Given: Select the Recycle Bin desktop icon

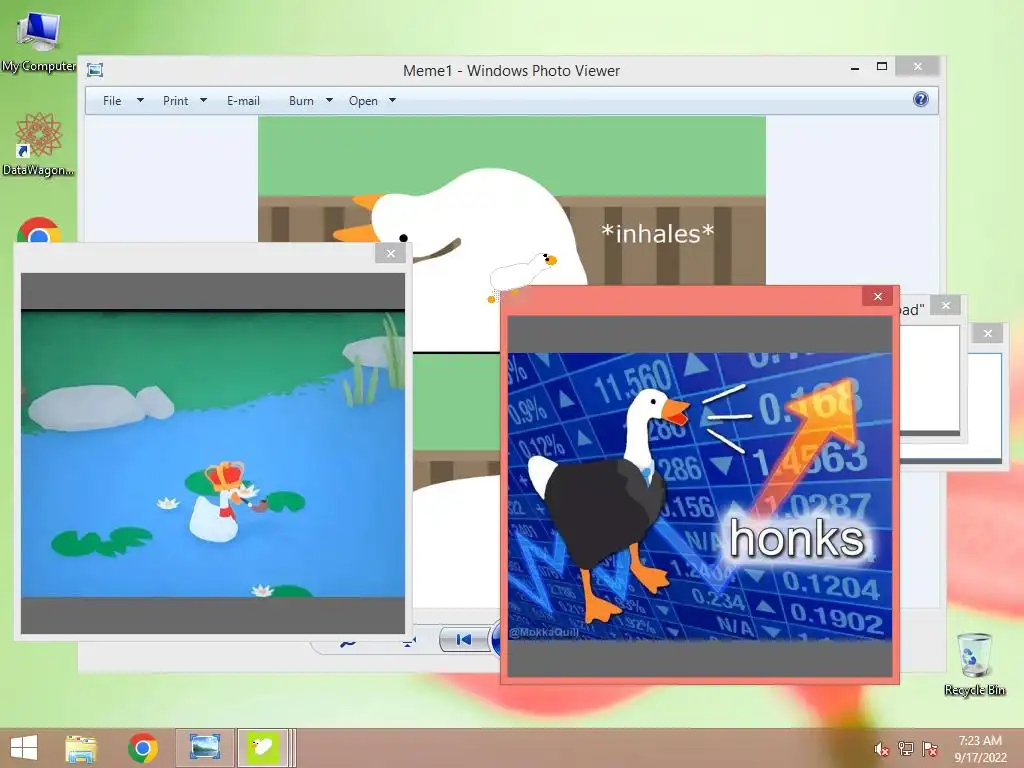Looking at the screenshot, I should click(974, 664).
